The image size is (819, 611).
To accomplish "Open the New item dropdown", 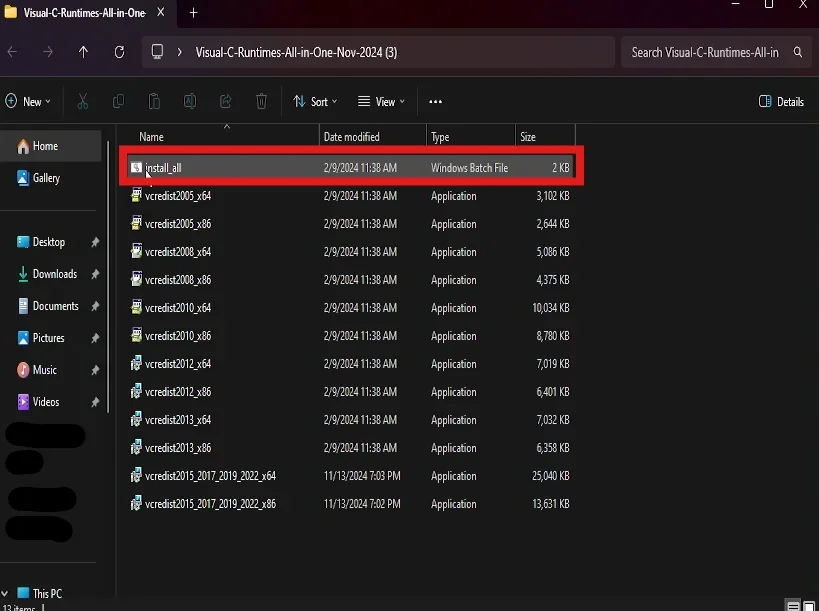I will coord(28,101).
